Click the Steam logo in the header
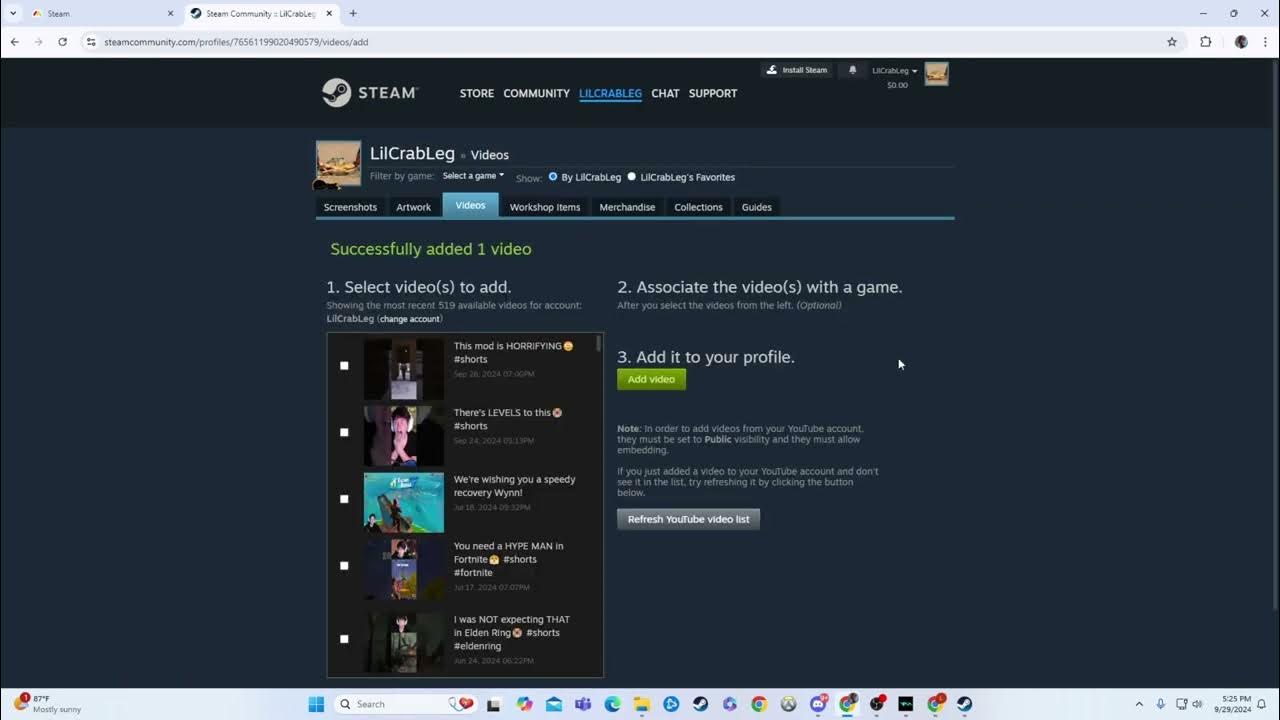The width and height of the screenshot is (1280, 720). coord(369,93)
